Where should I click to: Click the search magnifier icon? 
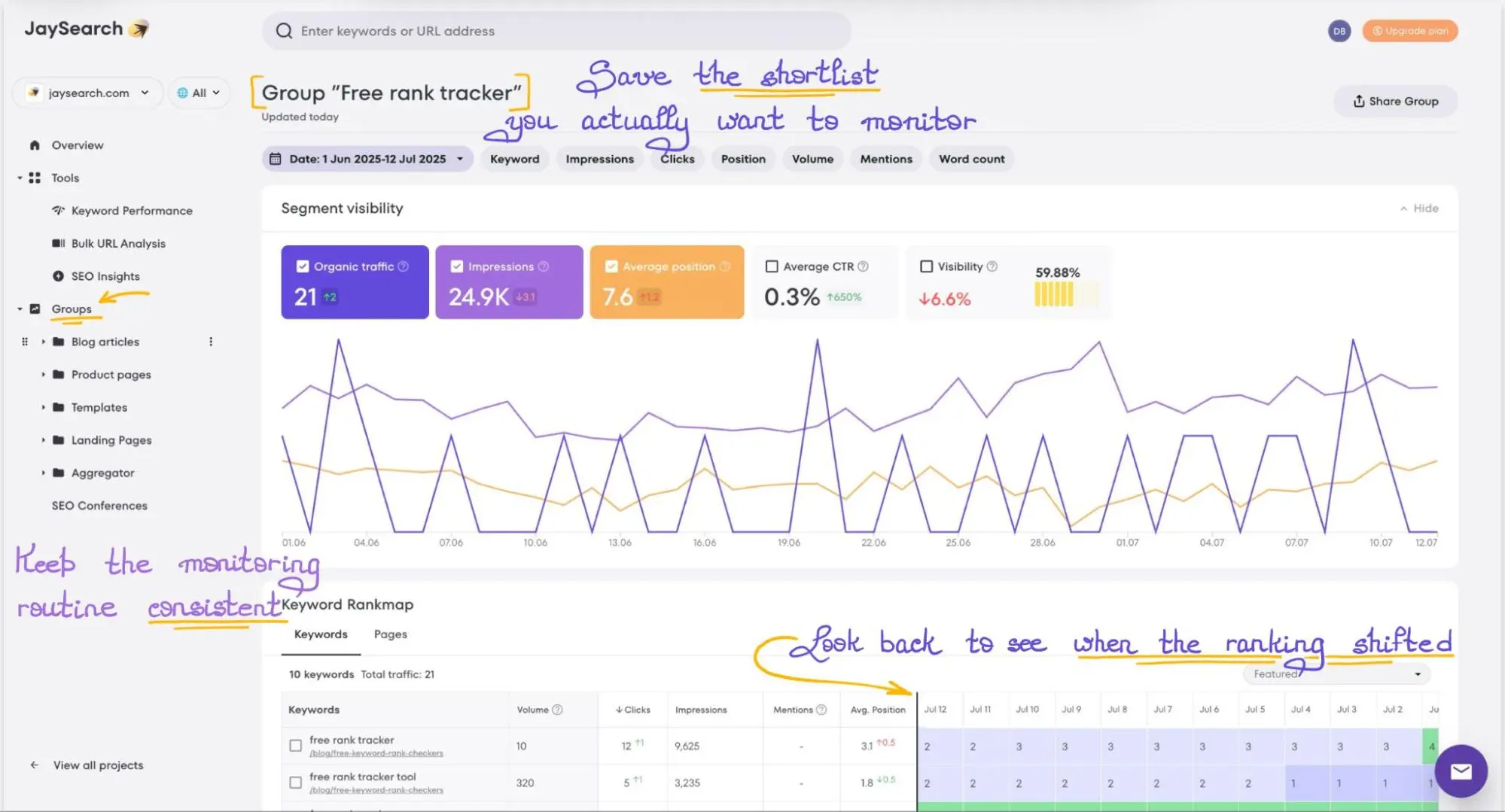click(x=284, y=31)
